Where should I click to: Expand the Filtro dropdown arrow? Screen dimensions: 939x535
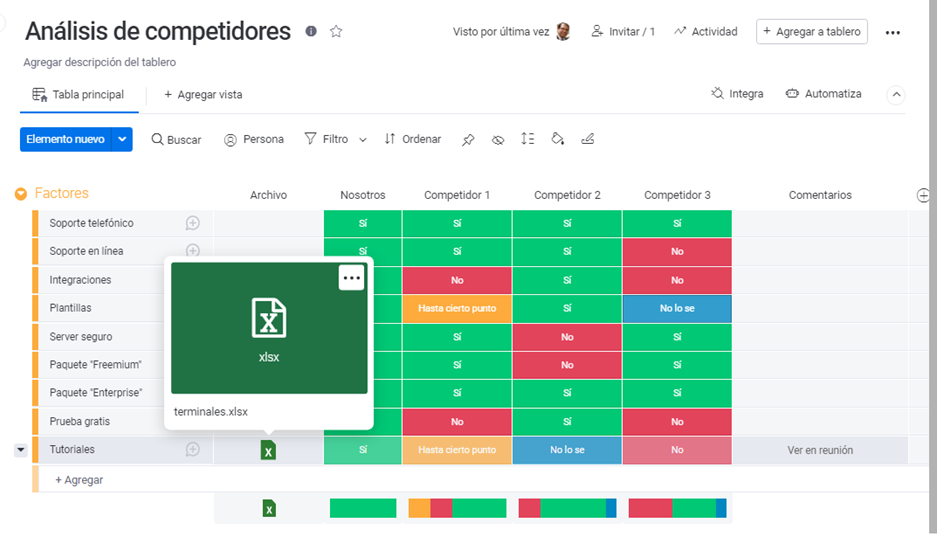(x=363, y=140)
